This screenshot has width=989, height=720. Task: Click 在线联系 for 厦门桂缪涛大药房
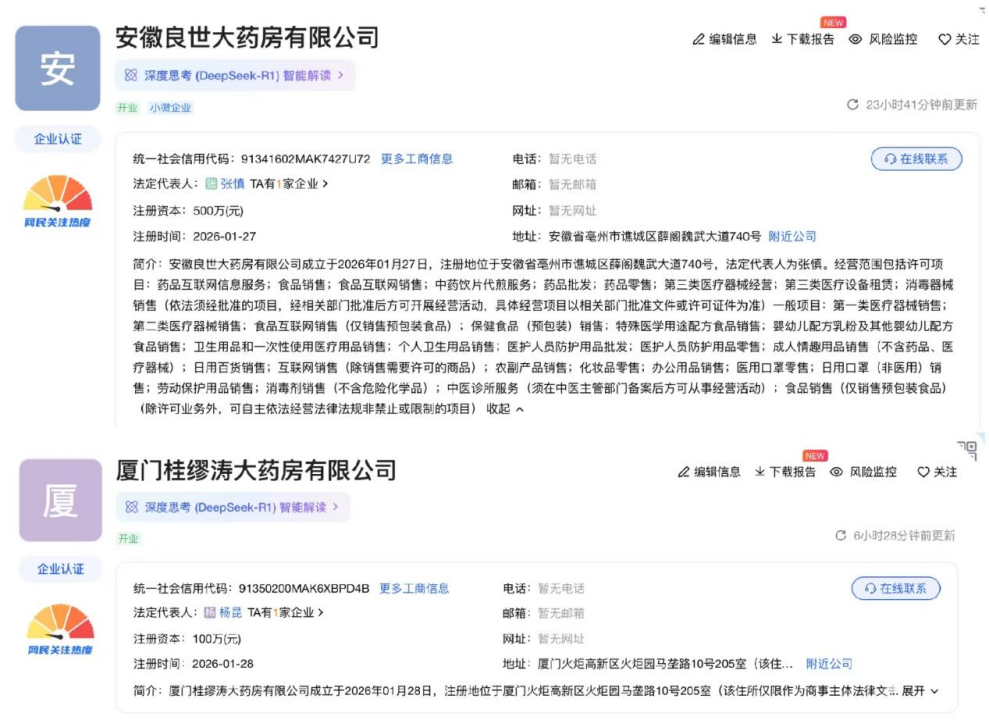896,589
